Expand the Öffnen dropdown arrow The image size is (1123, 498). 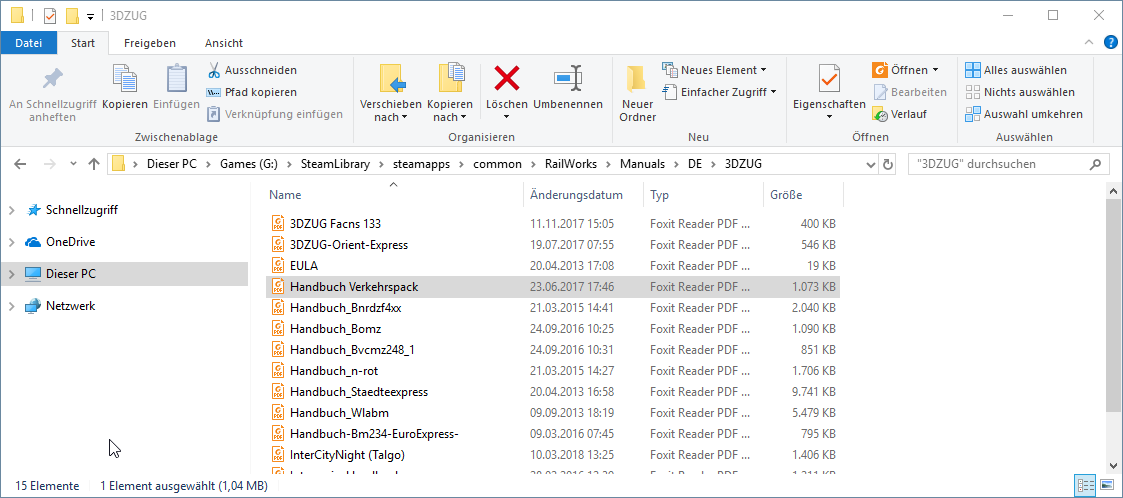coord(935,70)
